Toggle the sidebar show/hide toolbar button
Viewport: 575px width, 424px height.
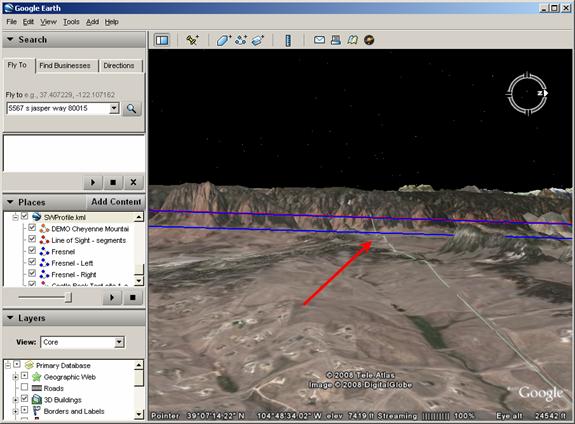click(162, 40)
